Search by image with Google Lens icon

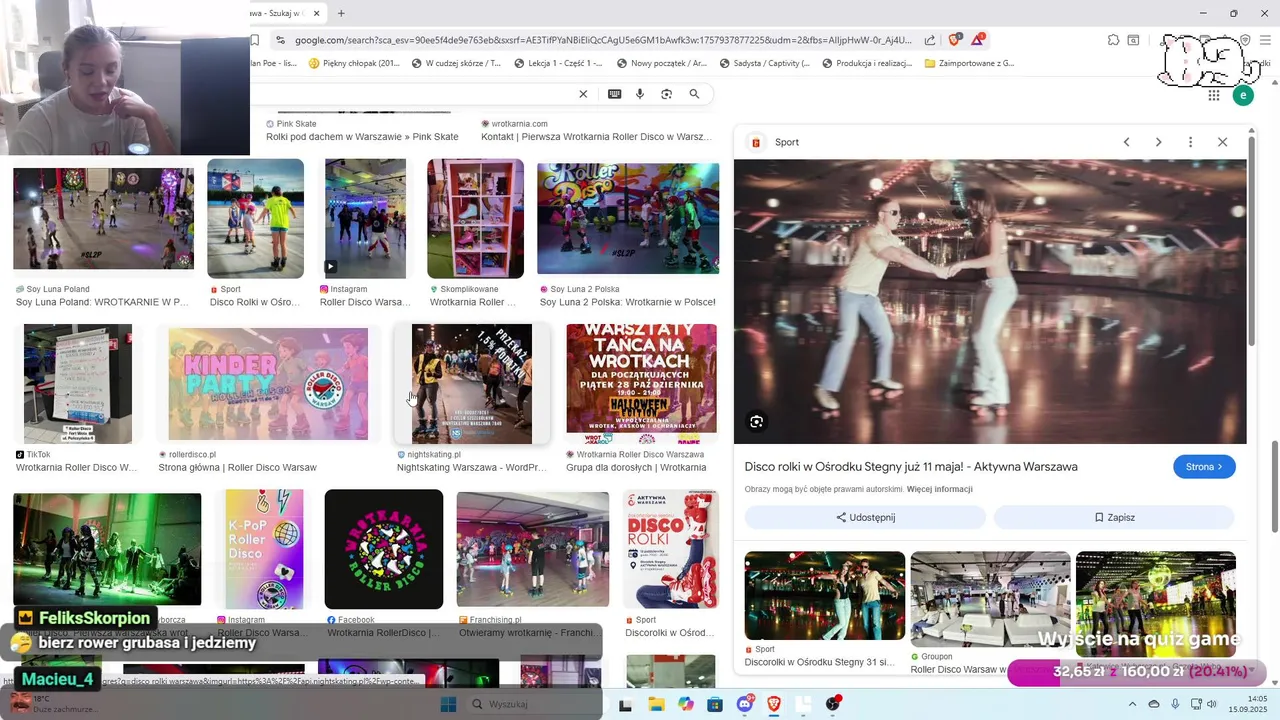tap(666, 94)
